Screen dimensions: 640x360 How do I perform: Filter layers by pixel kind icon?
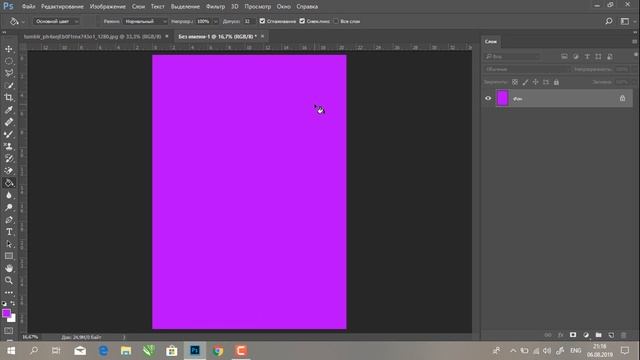(564, 57)
